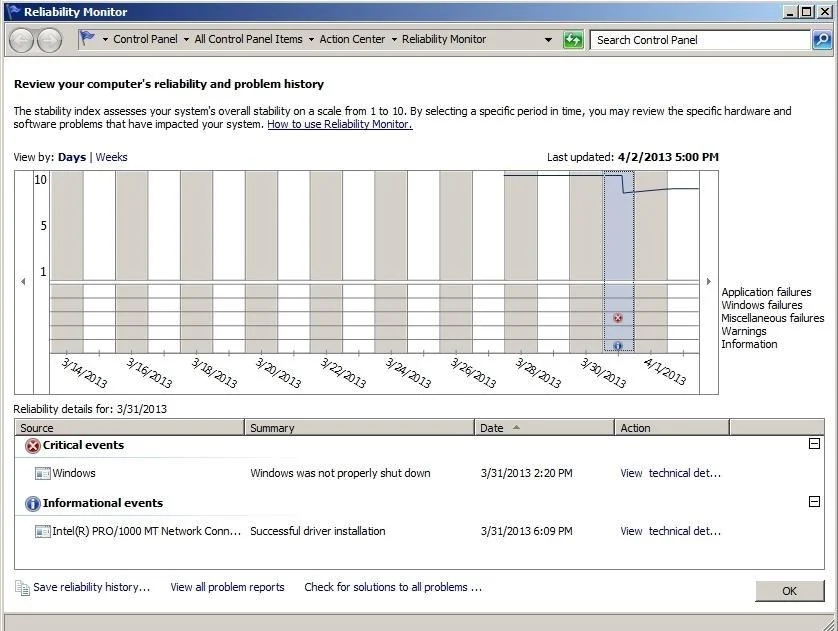Go to Control Panel breadcrumb
The width and height of the screenshot is (838, 631).
point(145,39)
